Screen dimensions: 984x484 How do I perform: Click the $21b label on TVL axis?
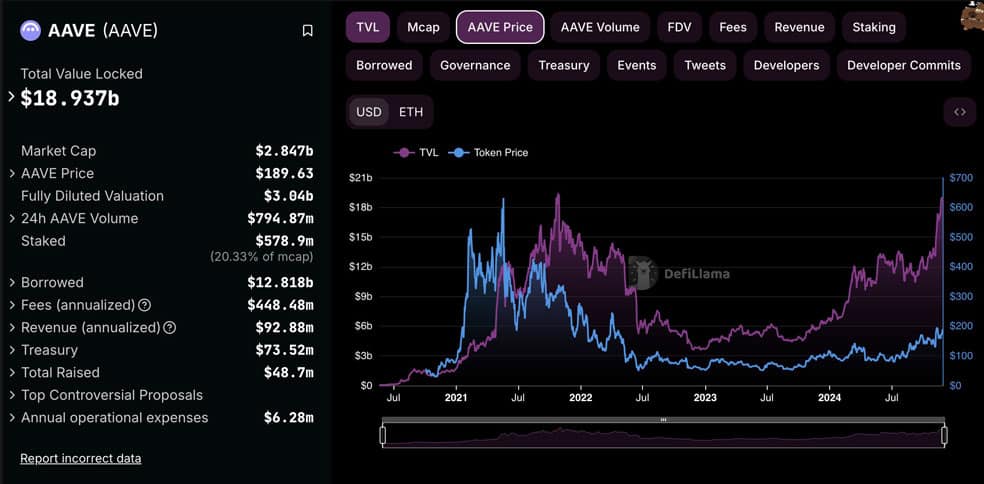[360, 178]
